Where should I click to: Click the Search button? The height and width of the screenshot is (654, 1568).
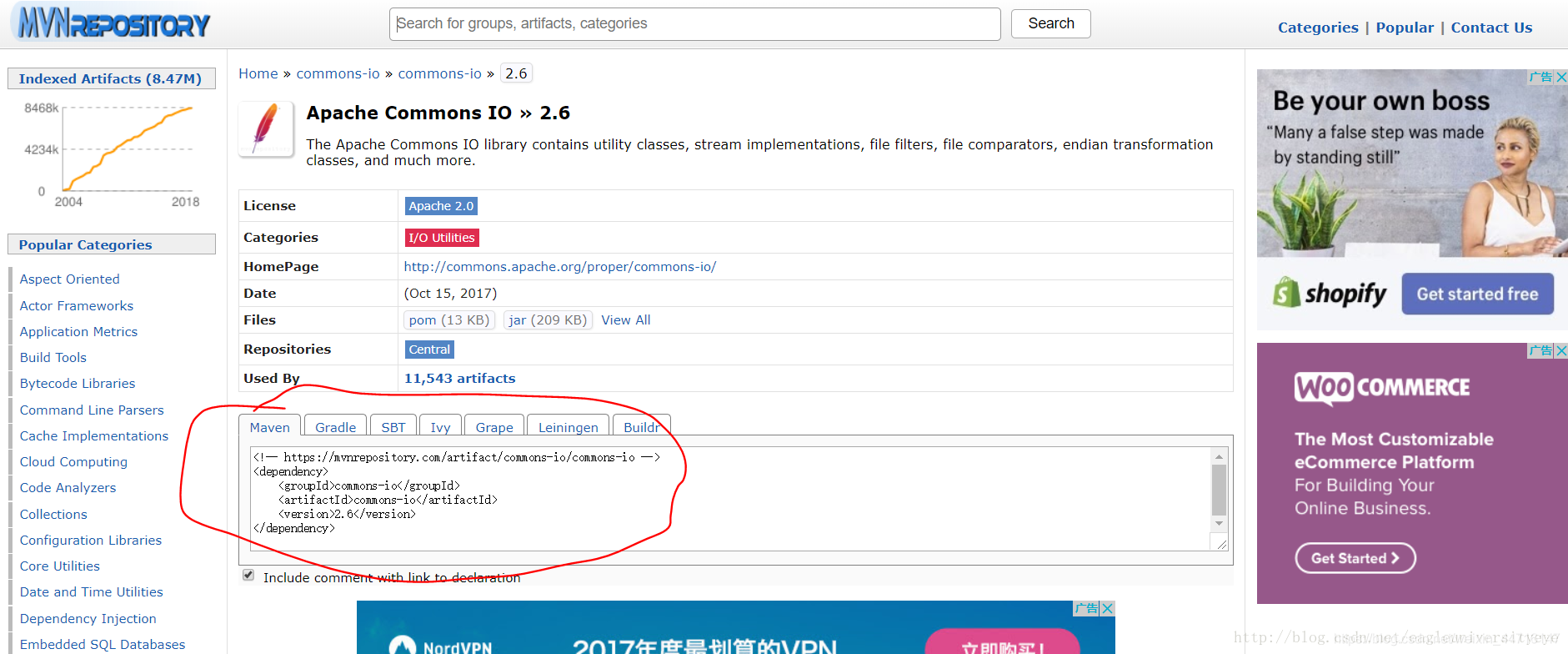click(1051, 23)
